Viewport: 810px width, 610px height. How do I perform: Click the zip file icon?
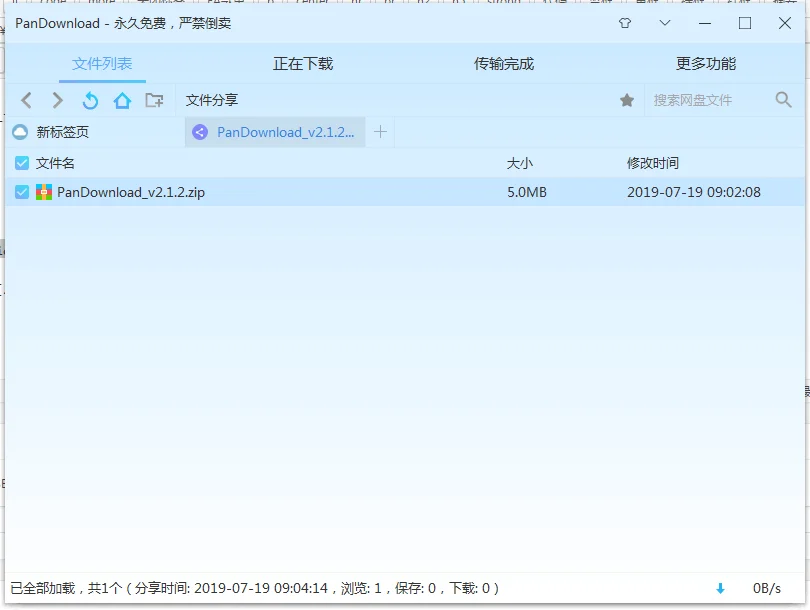coord(44,192)
